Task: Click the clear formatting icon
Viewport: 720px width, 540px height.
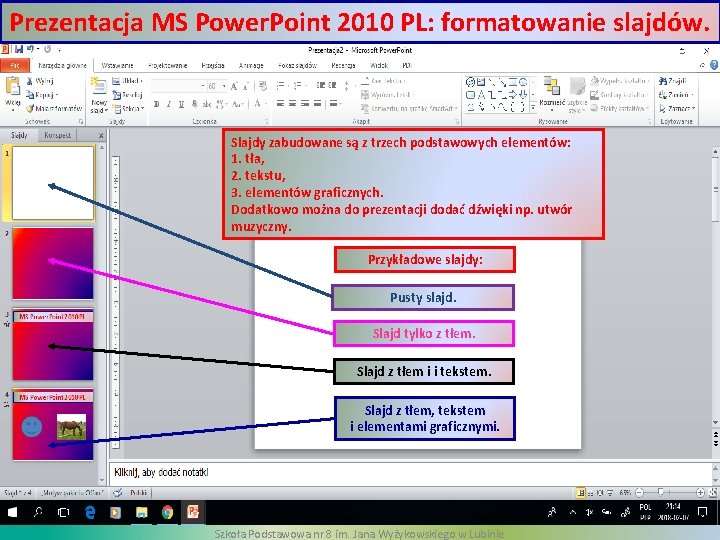Action: pos(263,86)
